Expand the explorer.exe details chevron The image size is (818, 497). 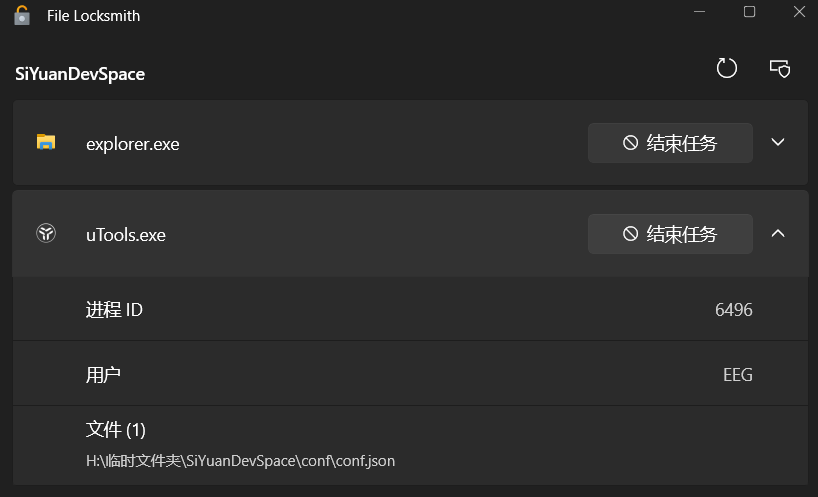(778, 142)
